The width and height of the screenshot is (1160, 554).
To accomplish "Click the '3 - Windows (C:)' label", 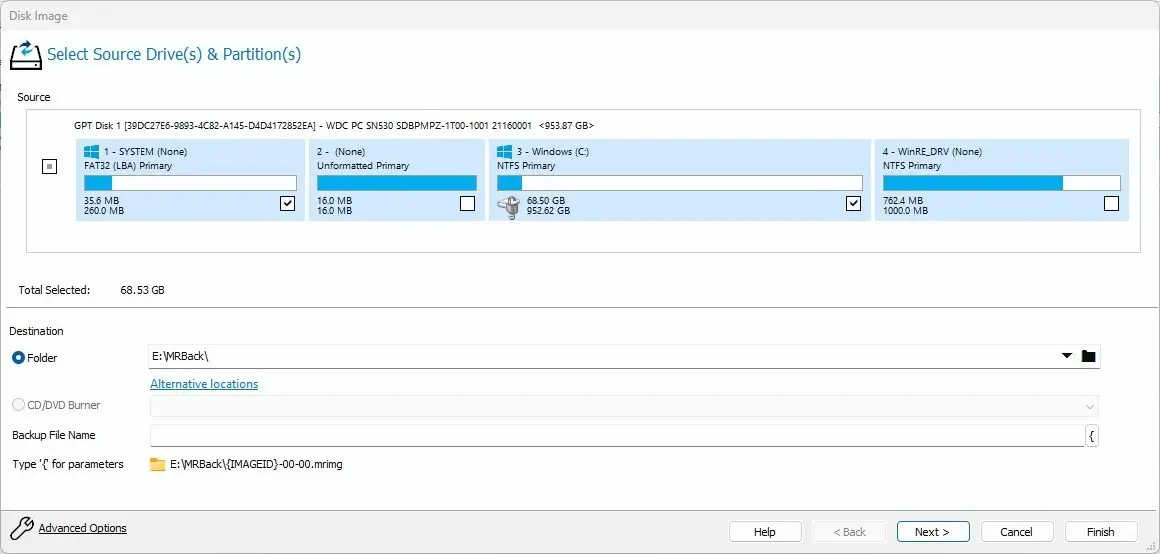I will [x=553, y=152].
